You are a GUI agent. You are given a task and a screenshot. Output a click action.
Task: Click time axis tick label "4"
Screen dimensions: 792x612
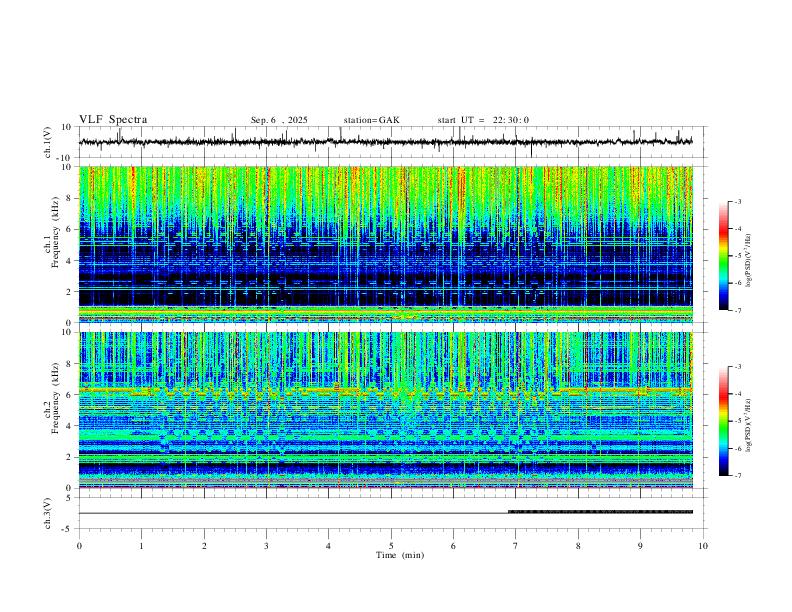pyautogui.click(x=328, y=546)
